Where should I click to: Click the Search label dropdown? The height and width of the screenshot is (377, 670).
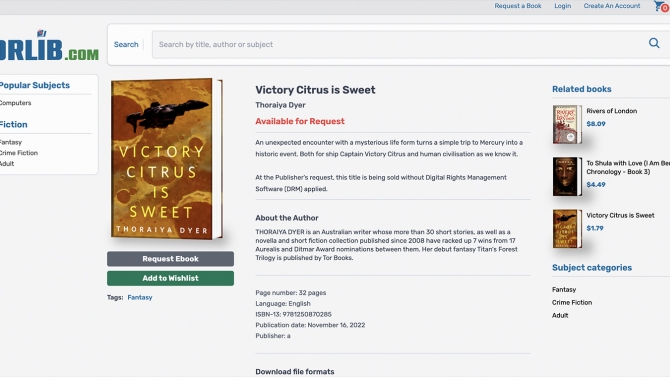click(126, 44)
